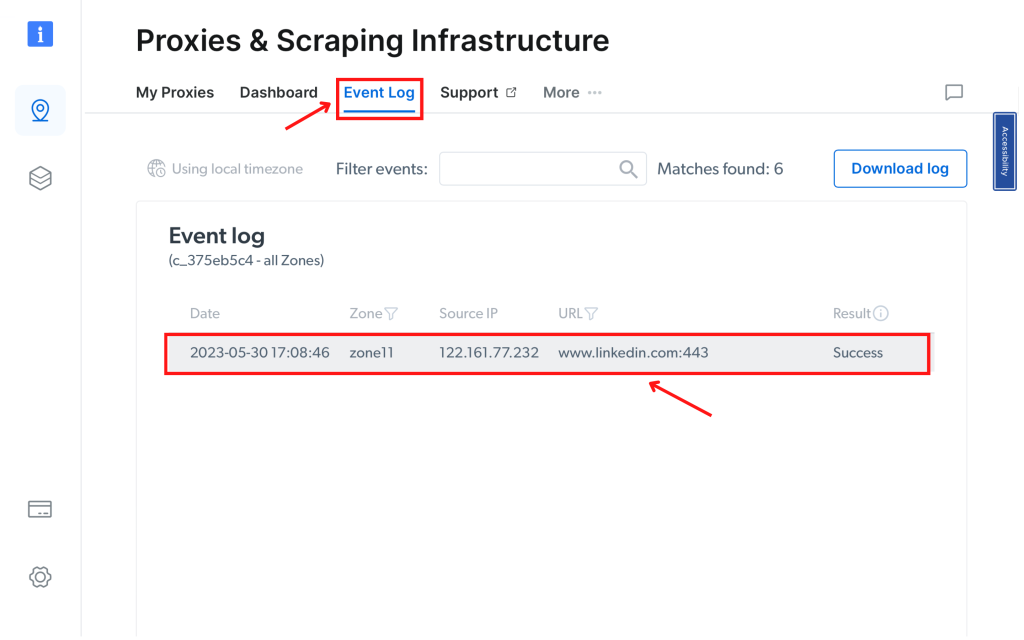Switch to the My Proxies tab

point(175,92)
